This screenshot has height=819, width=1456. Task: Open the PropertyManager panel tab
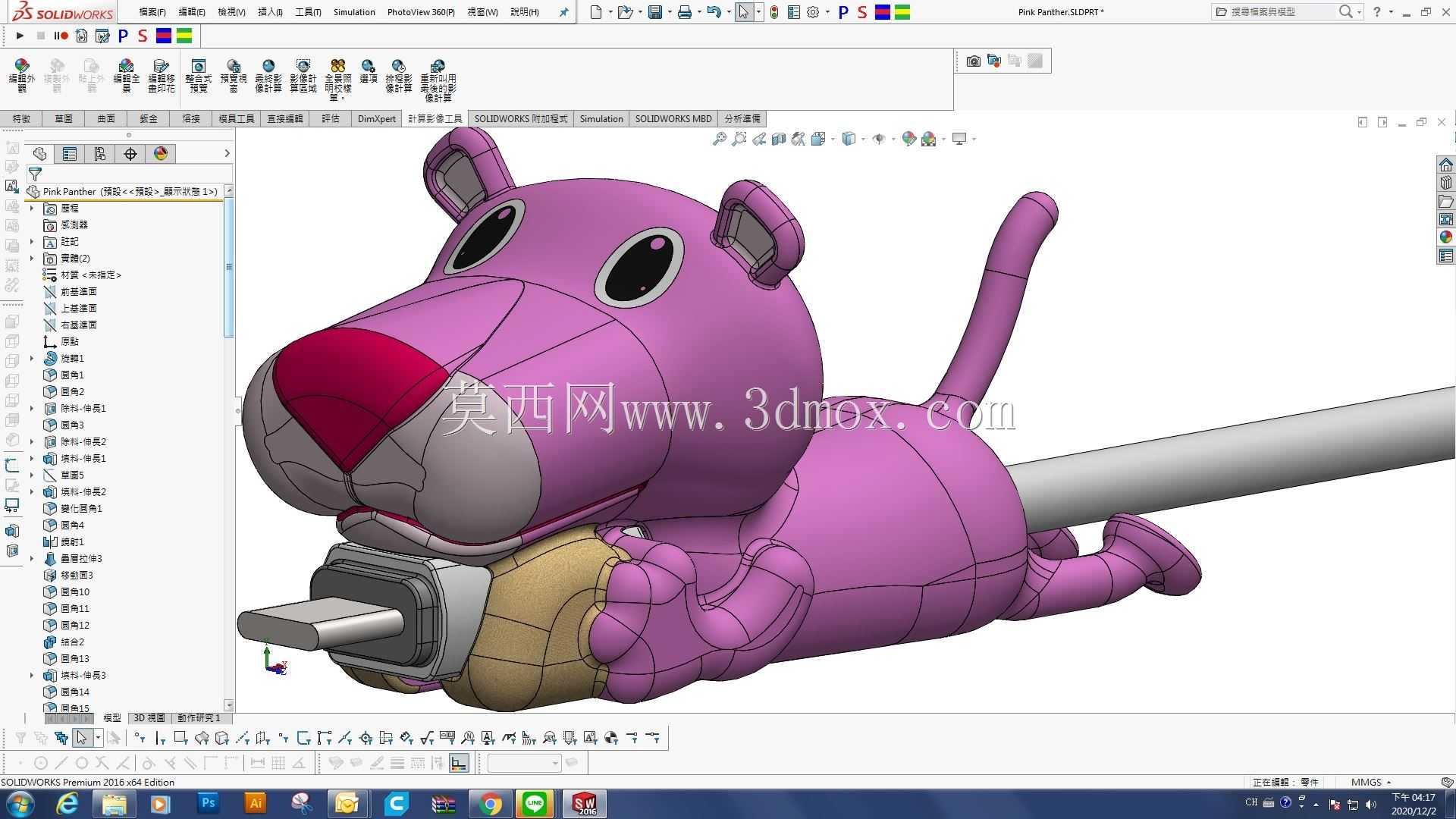click(70, 154)
